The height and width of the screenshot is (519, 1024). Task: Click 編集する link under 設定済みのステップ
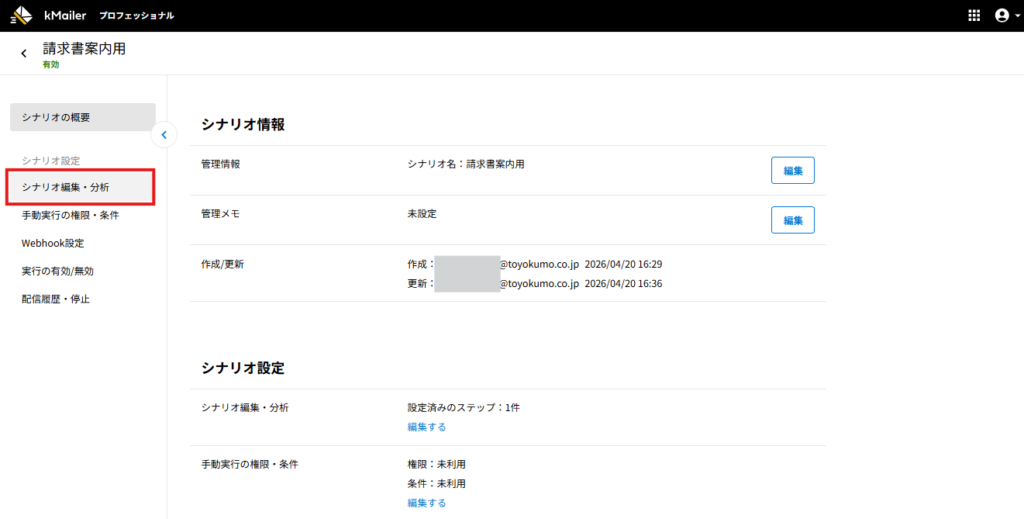(x=427, y=427)
